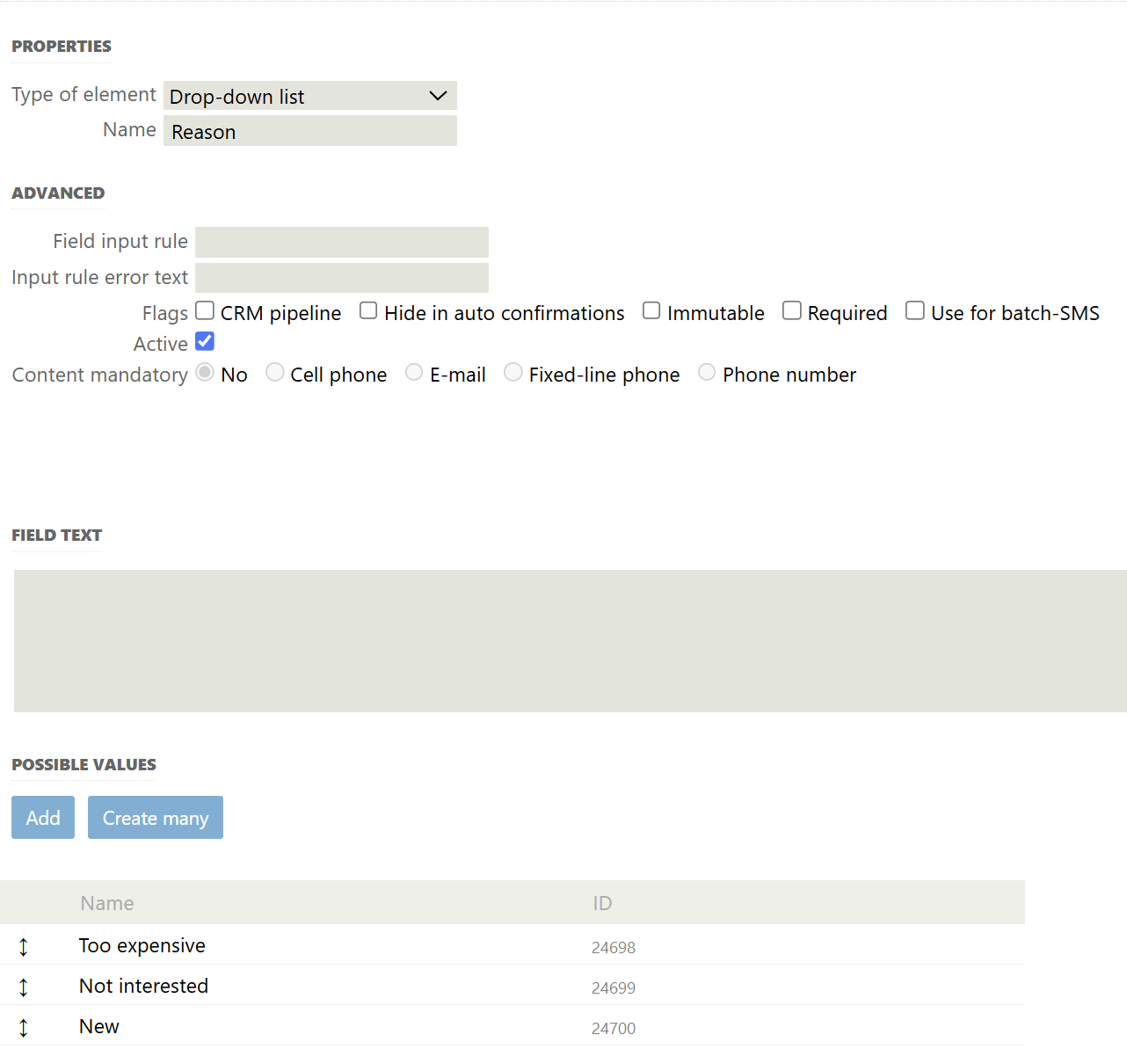Tick the Immutable flag checkbox
The image size is (1127, 1064).
pyautogui.click(x=651, y=311)
